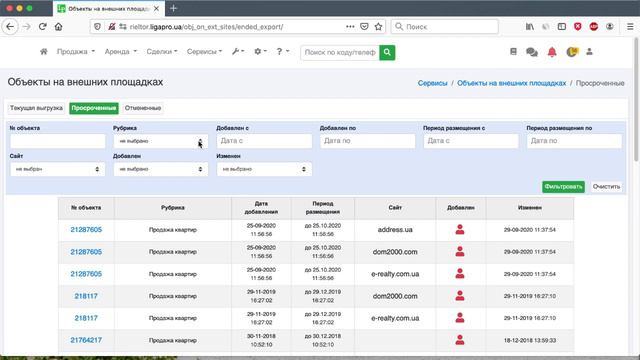
Task: Click the calculator icon in site header
Action: [513, 51]
